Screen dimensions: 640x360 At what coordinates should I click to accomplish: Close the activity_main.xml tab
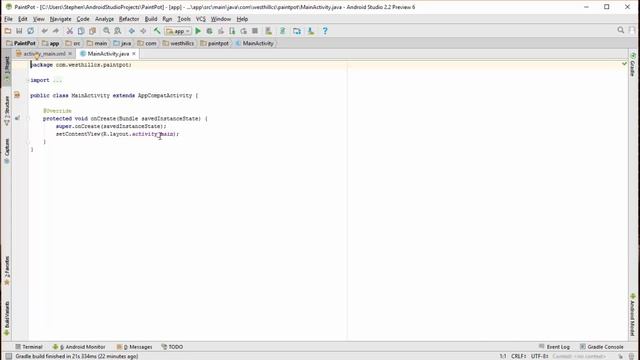point(70,54)
